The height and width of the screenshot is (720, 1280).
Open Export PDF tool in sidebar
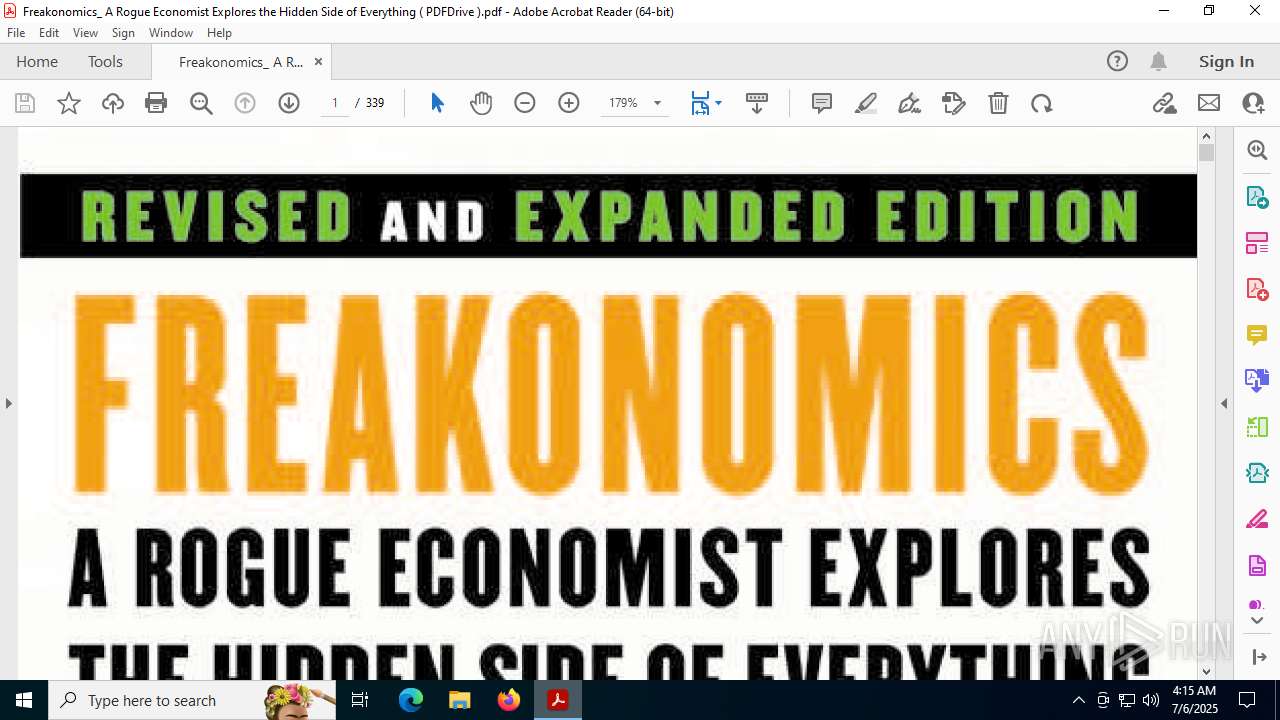(x=1257, y=196)
